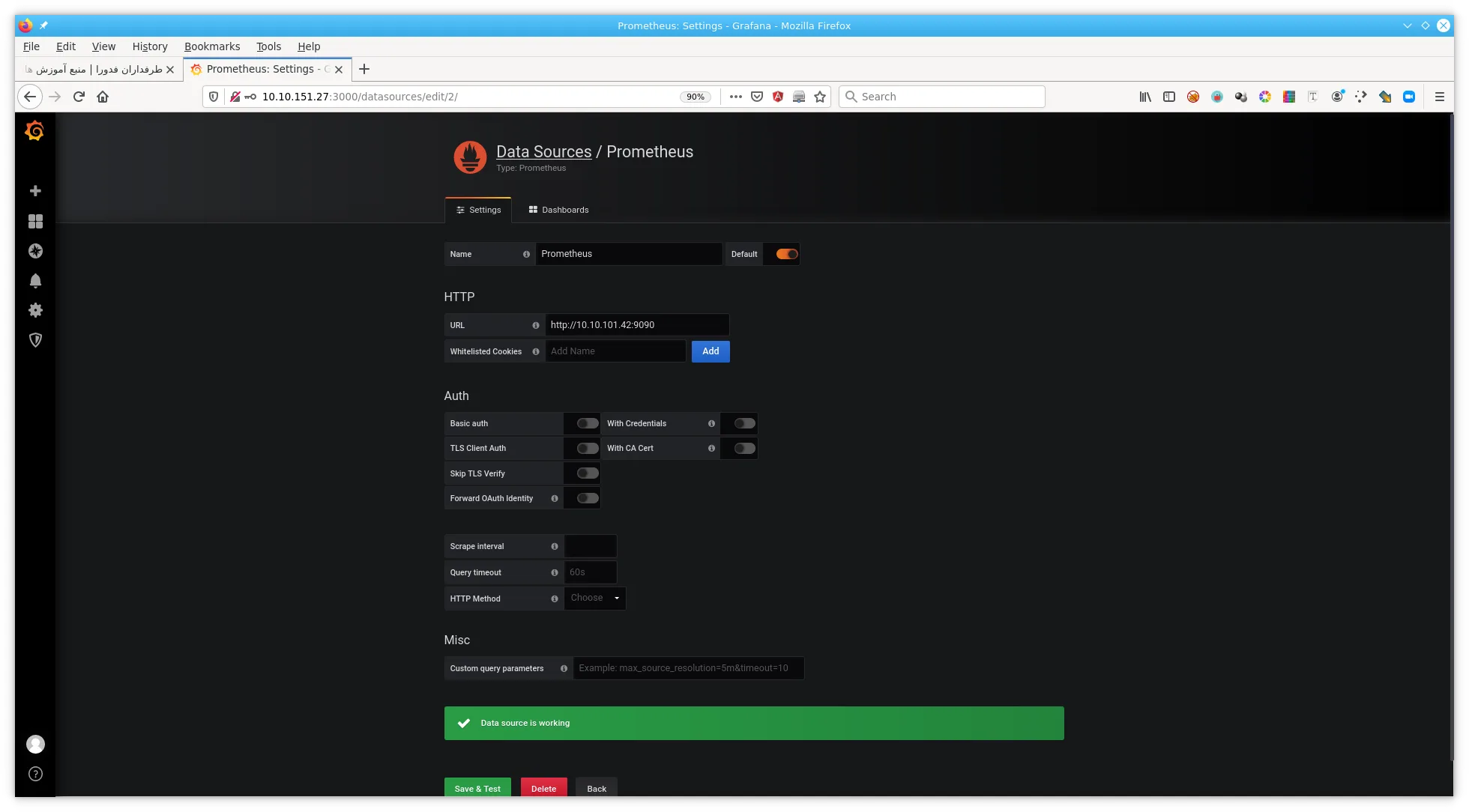Click info icon next to URL label
The width and height of the screenshot is (1469, 812).
(536, 325)
